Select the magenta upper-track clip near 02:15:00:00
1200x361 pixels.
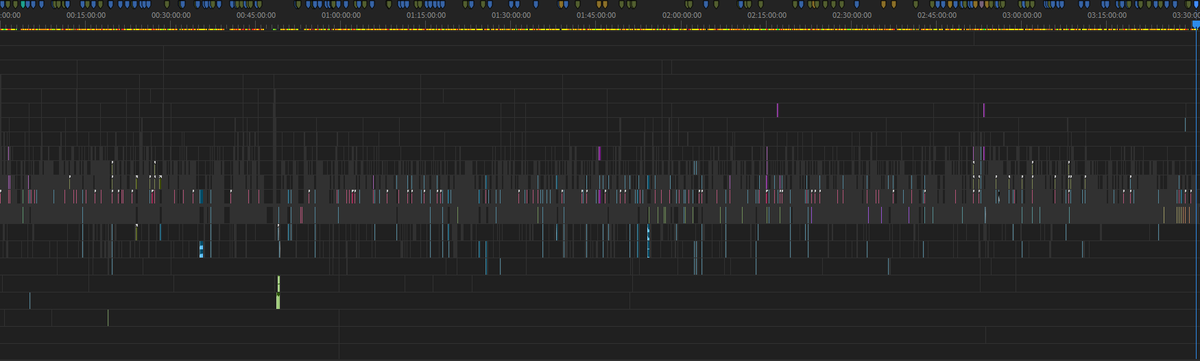pos(778,109)
